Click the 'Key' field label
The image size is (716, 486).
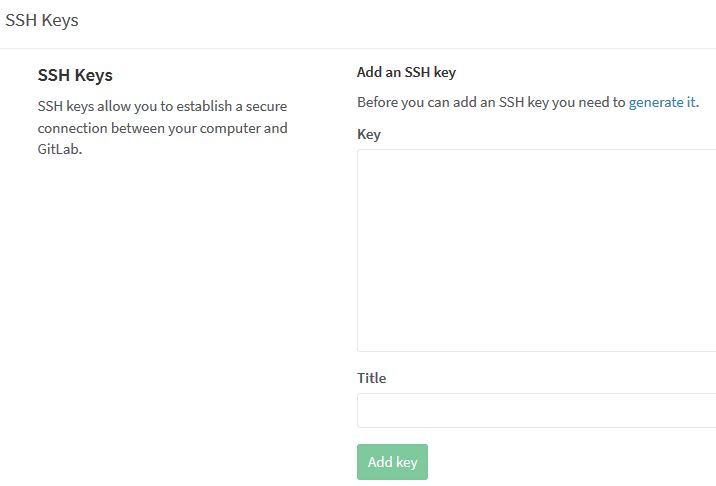(369, 134)
